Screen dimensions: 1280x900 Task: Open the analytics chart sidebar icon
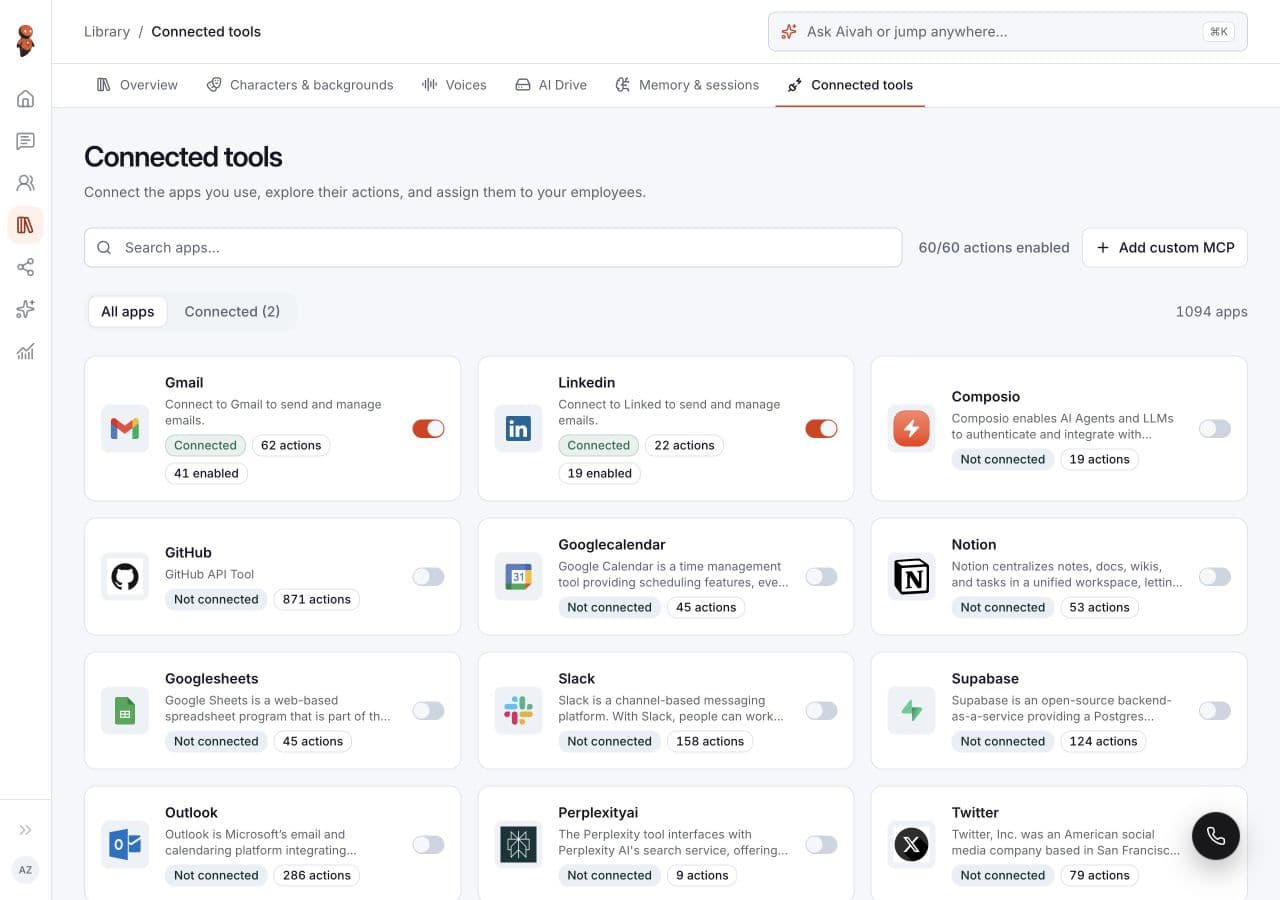(26, 351)
